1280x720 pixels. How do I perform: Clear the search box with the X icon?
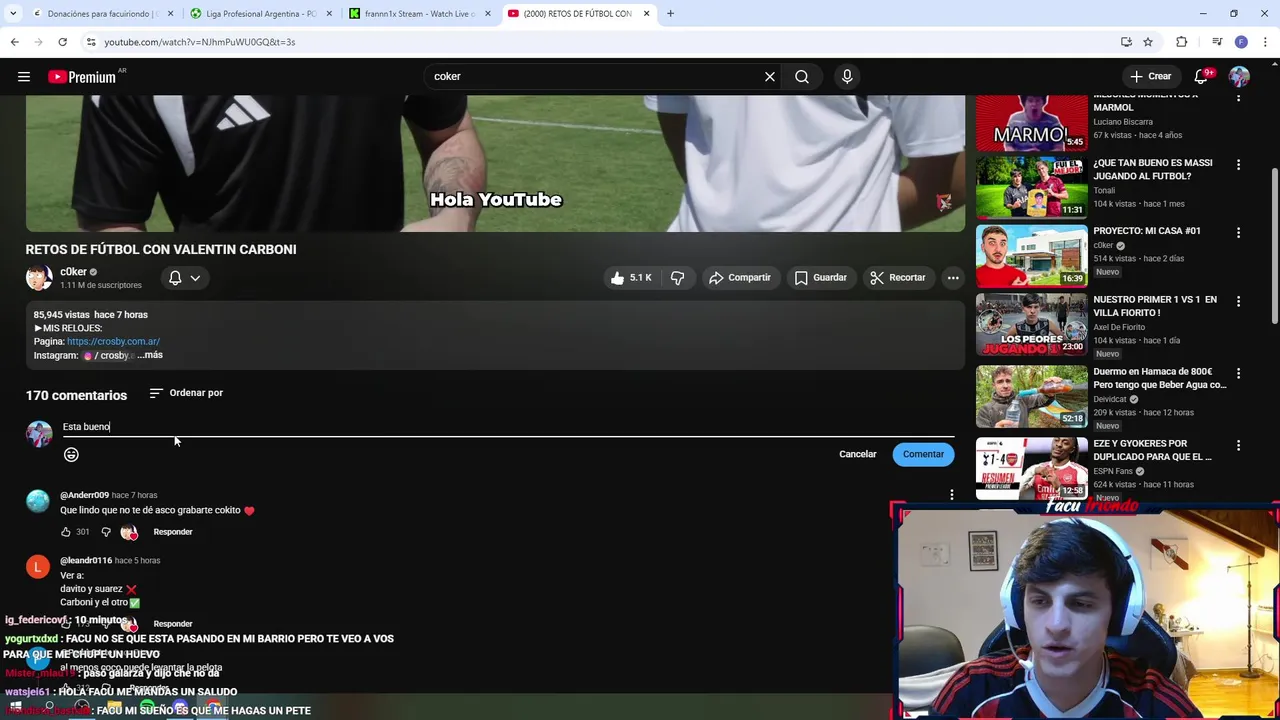[770, 77]
